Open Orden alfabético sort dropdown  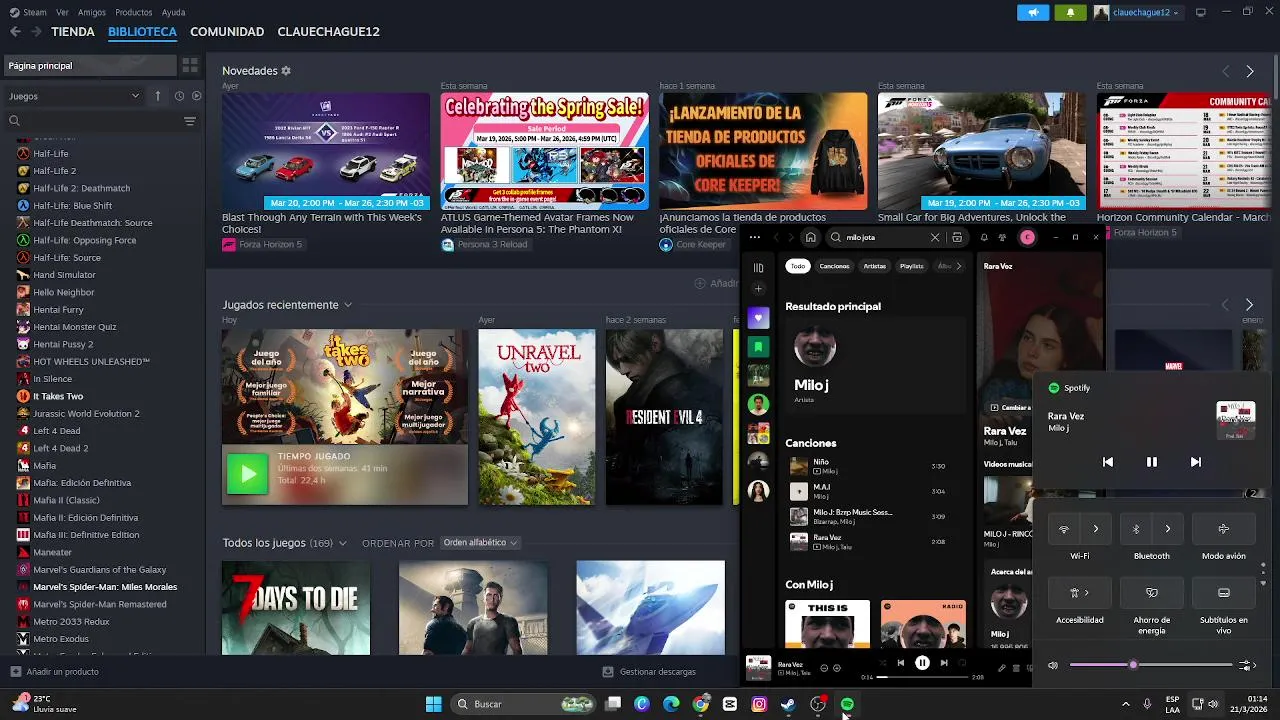pyautogui.click(x=480, y=543)
